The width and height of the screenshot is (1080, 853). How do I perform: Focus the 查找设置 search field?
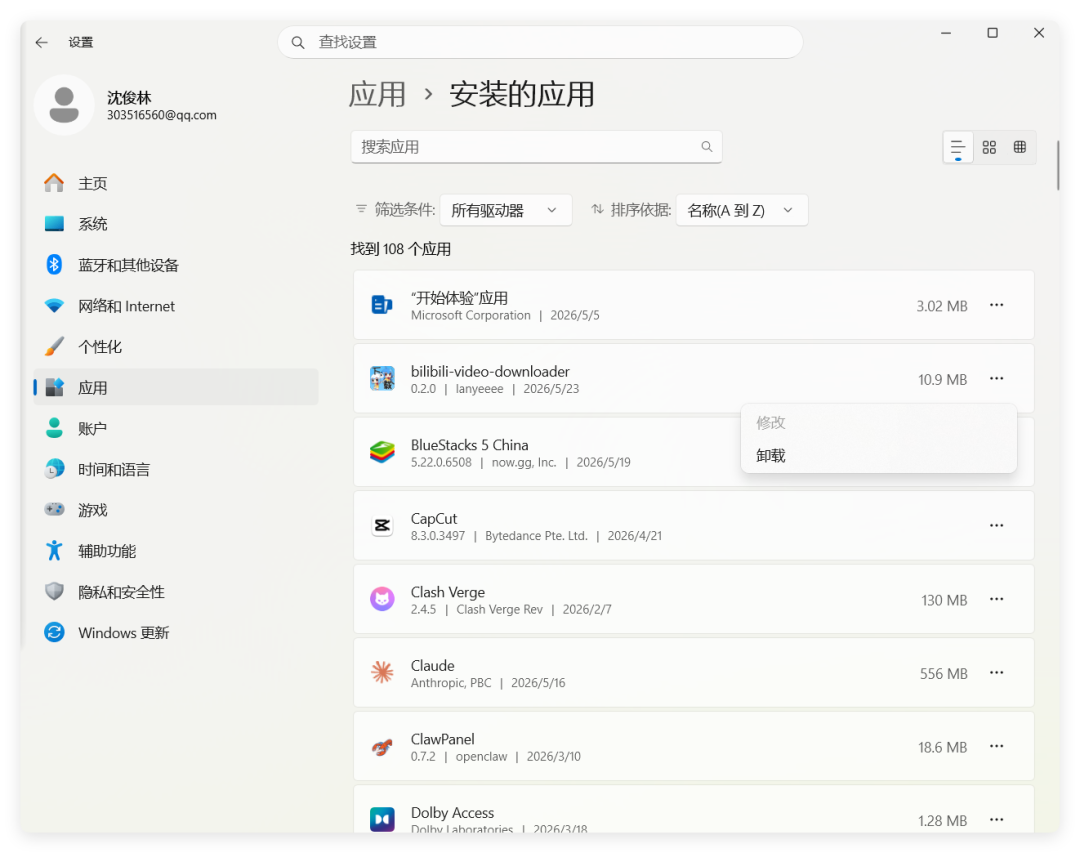pyautogui.click(x=540, y=43)
